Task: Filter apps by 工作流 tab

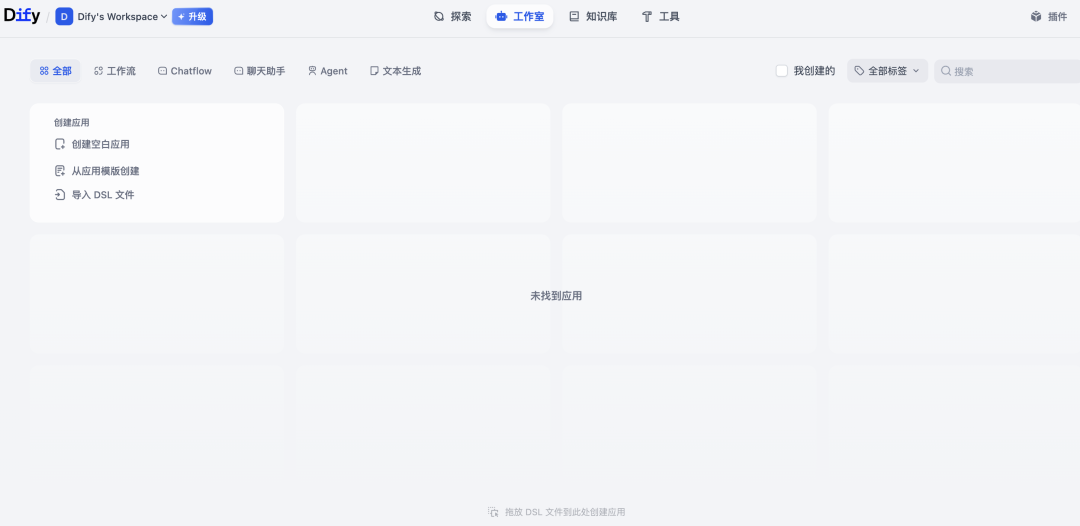Action: 115,71
